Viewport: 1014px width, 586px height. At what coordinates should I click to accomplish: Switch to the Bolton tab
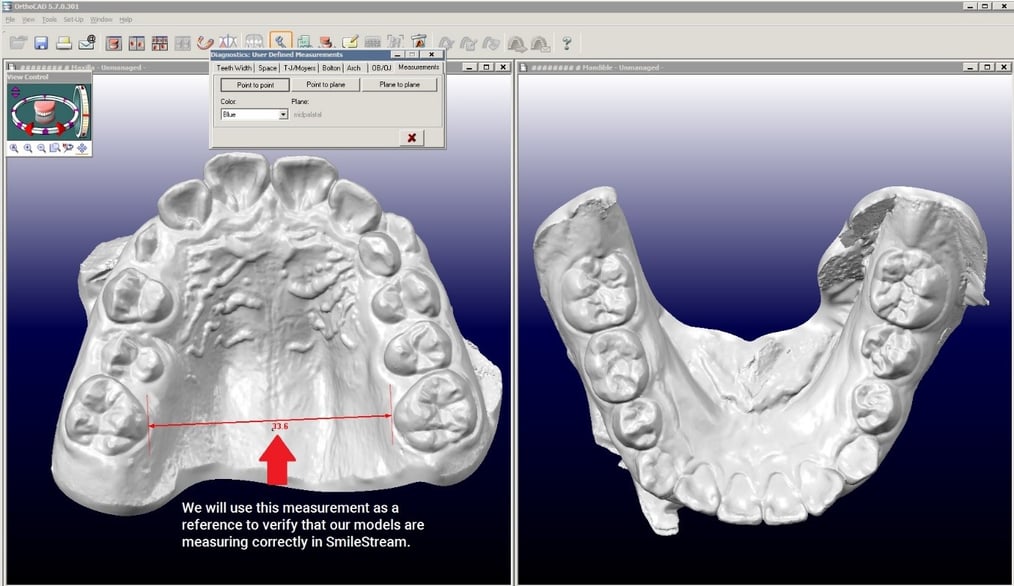[x=332, y=67]
